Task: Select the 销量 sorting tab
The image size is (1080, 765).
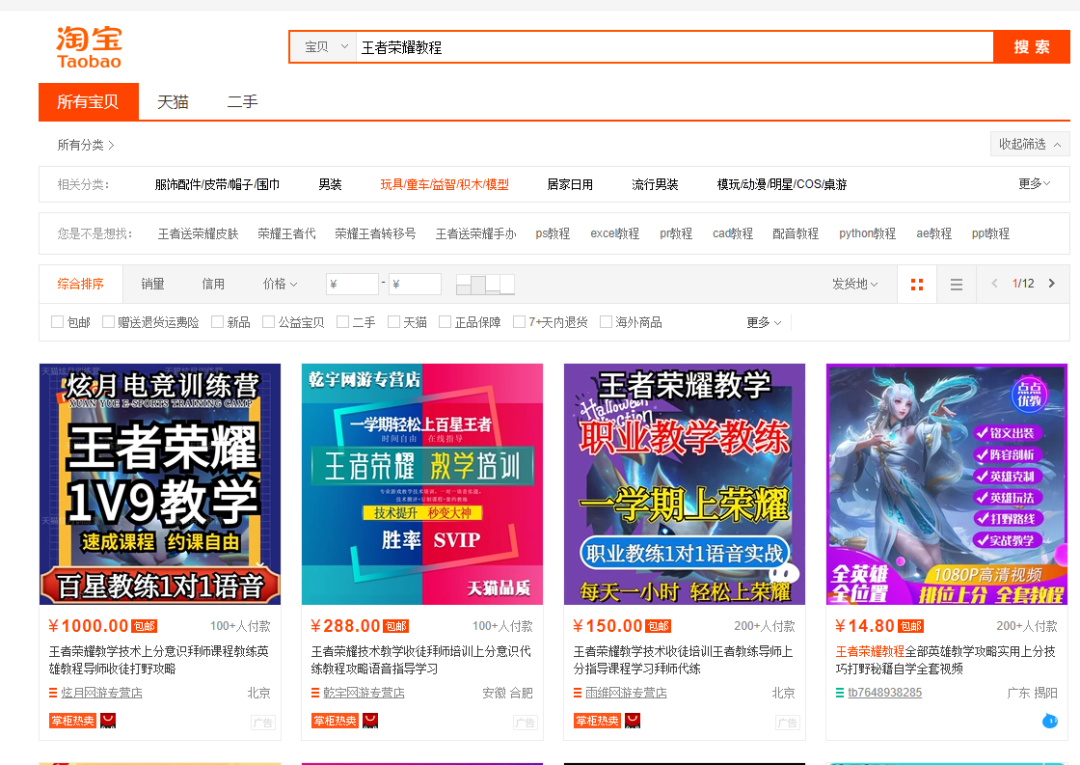Action: (152, 284)
